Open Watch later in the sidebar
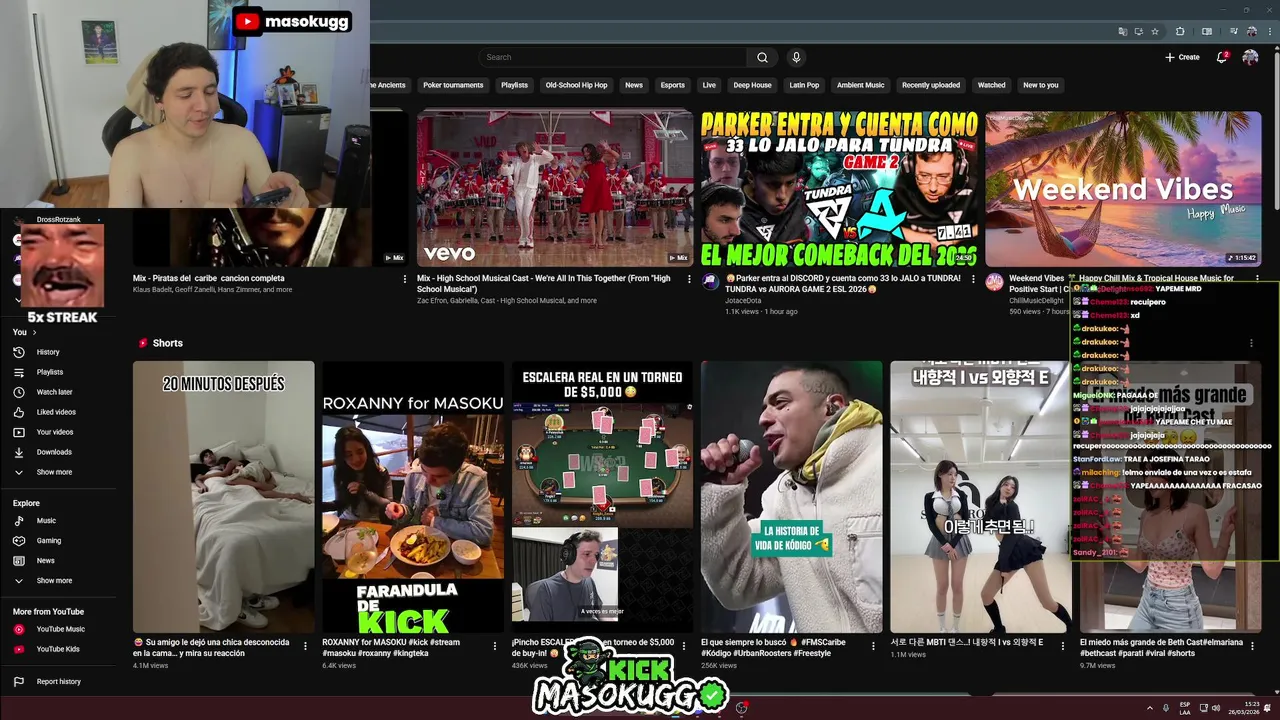 [54, 392]
